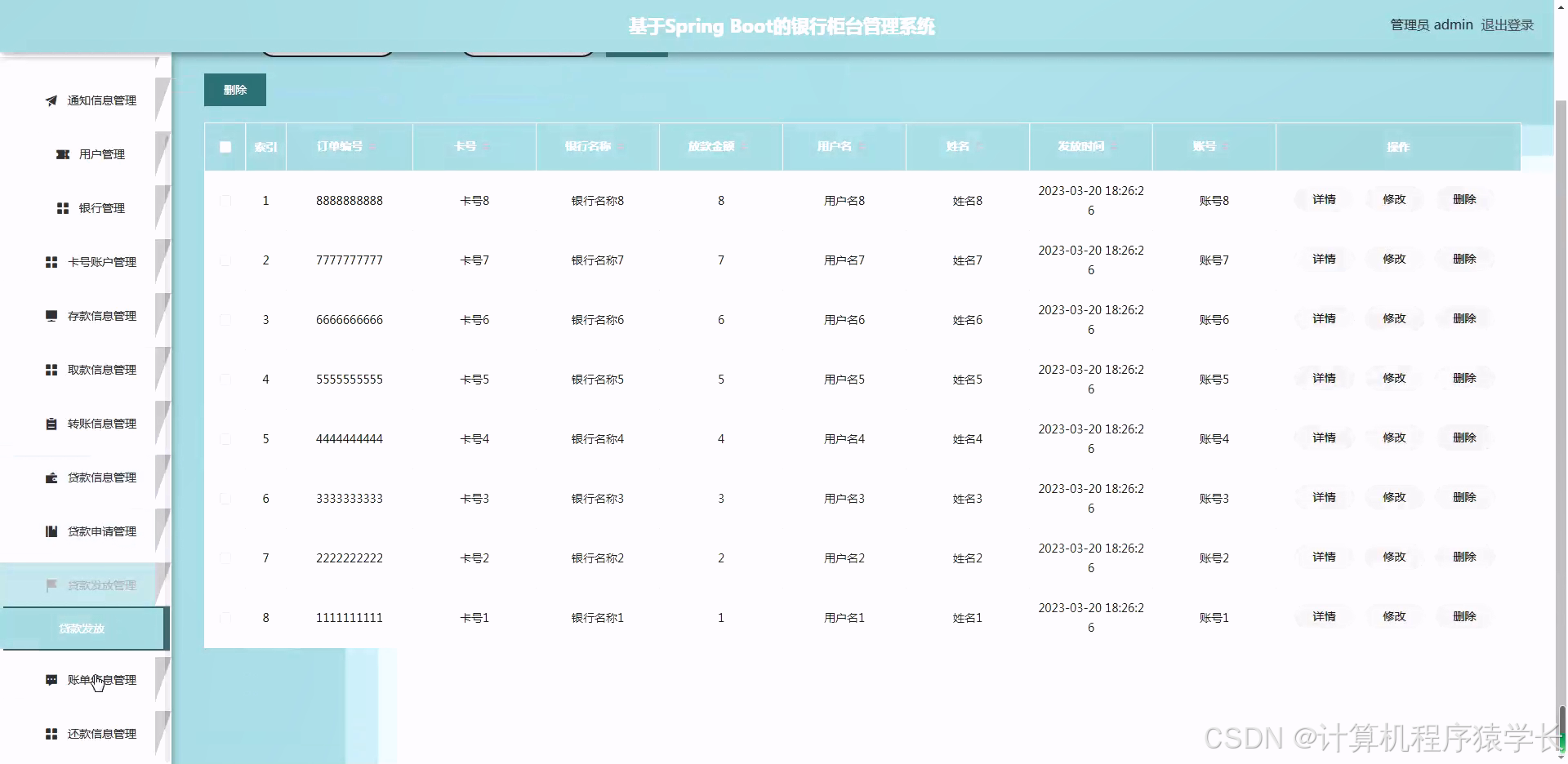Toggle the select-all checkbox in table header
The height and width of the screenshot is (764, 1568).
tap(225, 147)
